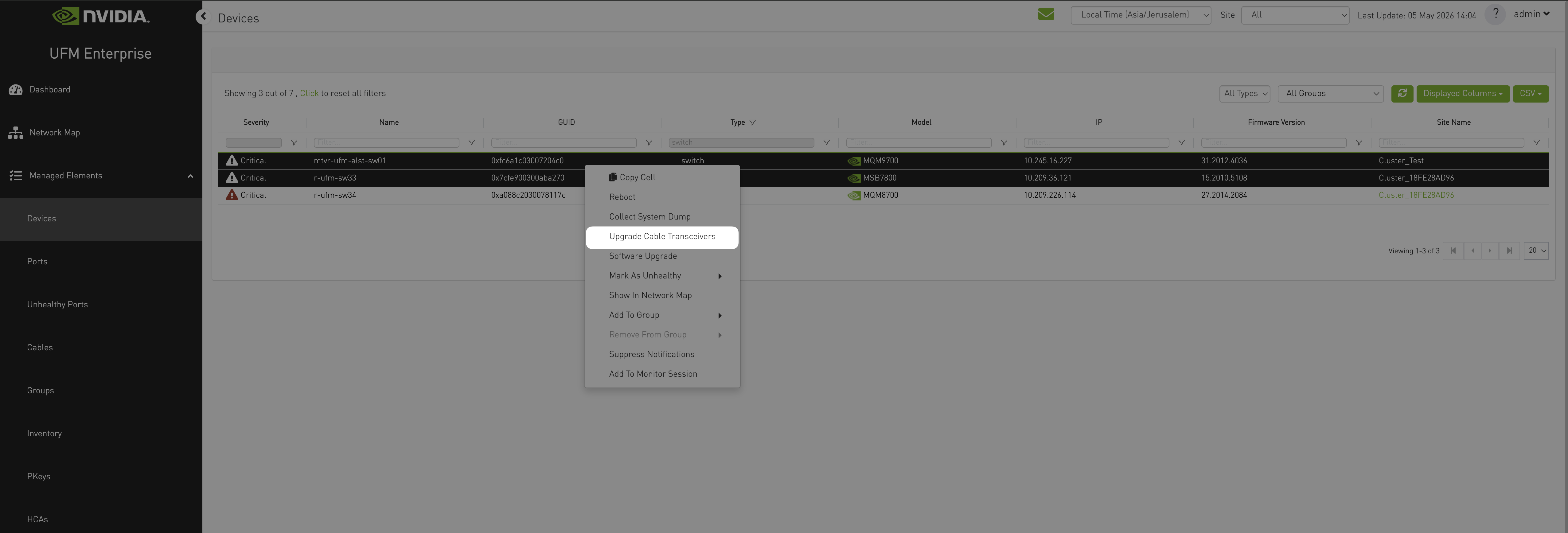Click the active filter icon beside Type header
Image resolution: width=1568 pixels, height=533 pixels.
pyautogui.click(x=752, y=122)
